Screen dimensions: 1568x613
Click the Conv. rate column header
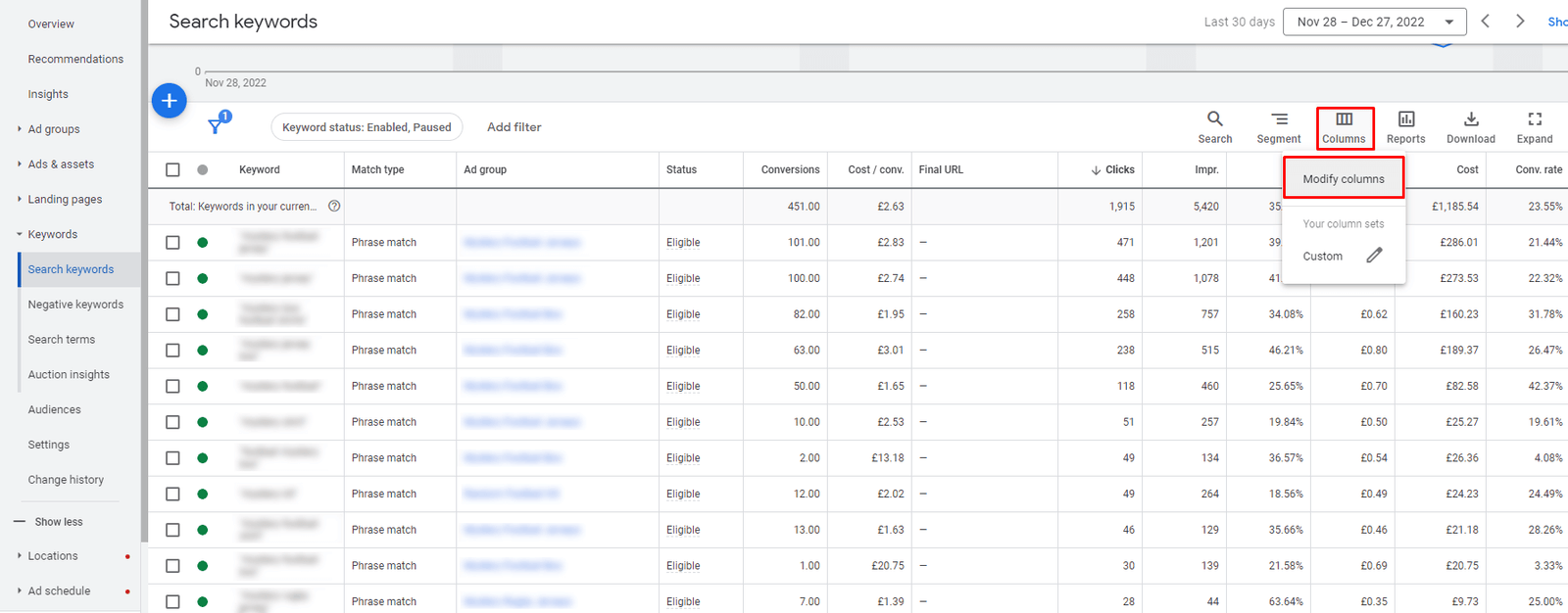tap(1539, 170)
